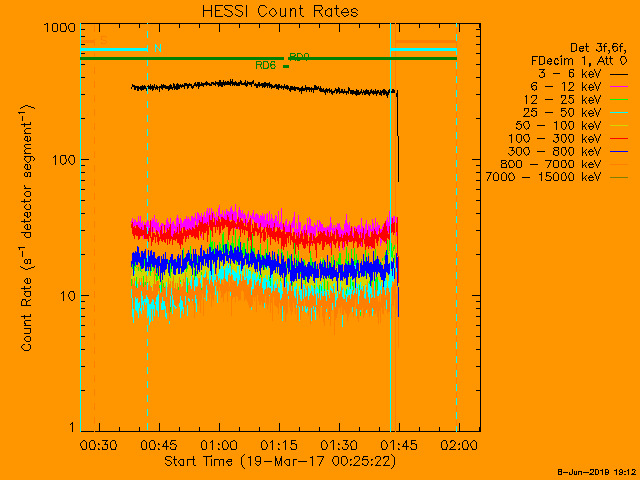Image resolution: width=640 pixels, height=480 pixels.
Task: Click the '7000 - 15000 keV' legend label
Action: click(543, 177)
